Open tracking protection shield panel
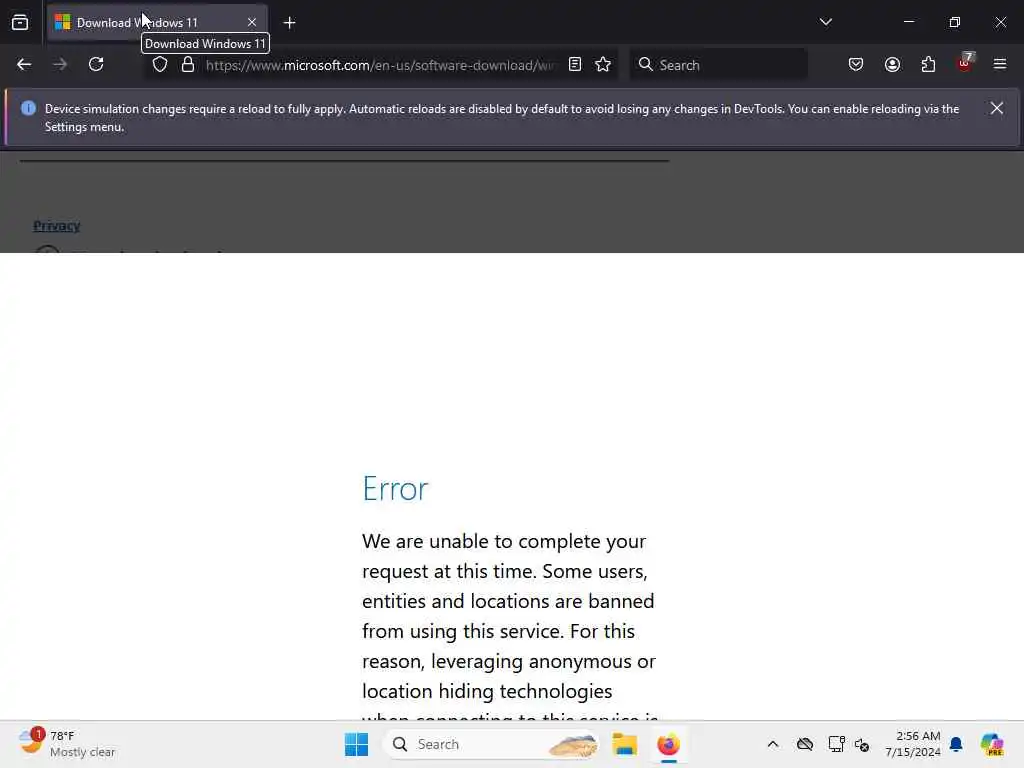This screenshot has height=768, width=1024. pyautogui.click(x=160, y=64)
